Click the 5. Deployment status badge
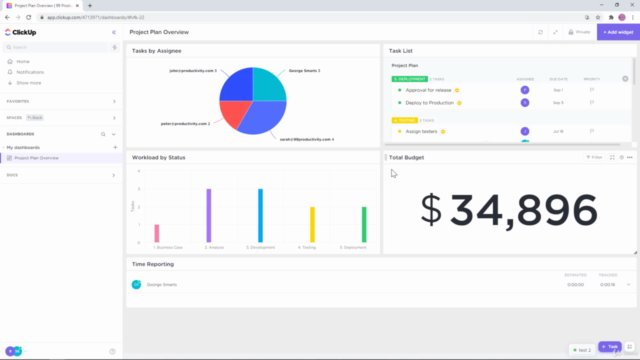Screen dimensions: 640x360 tap(409, 79)
